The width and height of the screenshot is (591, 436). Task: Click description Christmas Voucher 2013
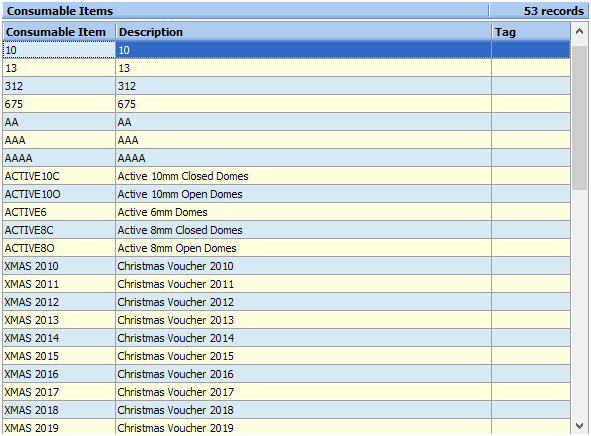click(x=303, y=320)
